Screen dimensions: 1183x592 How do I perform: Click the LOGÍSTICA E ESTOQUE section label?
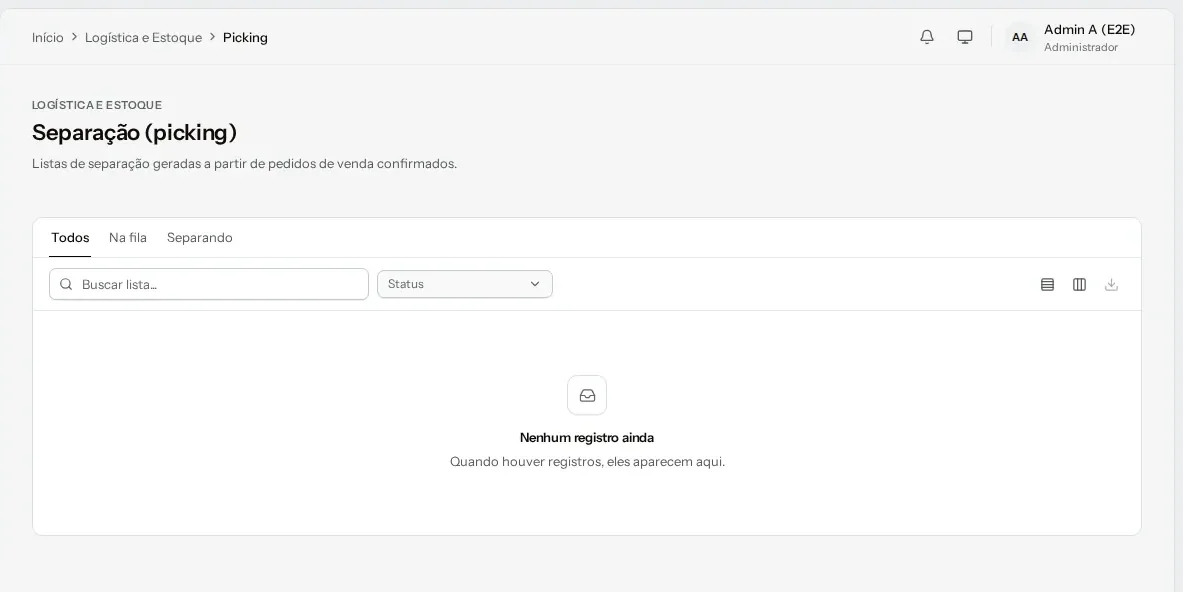click(97, 105)
